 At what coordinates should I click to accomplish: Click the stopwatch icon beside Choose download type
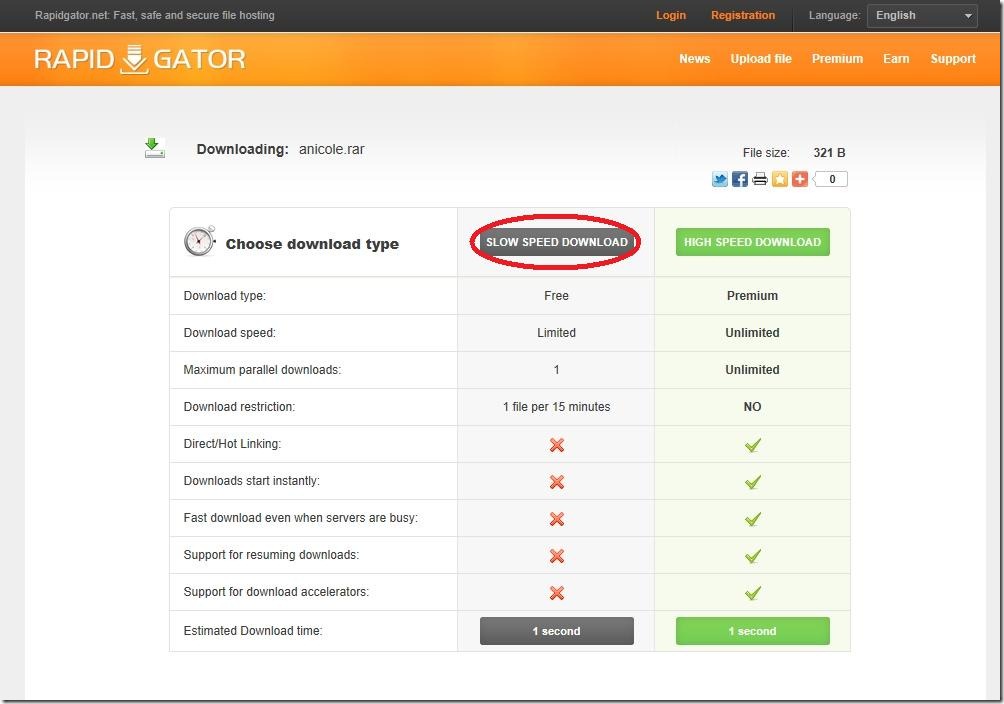[x=199, y=241]
